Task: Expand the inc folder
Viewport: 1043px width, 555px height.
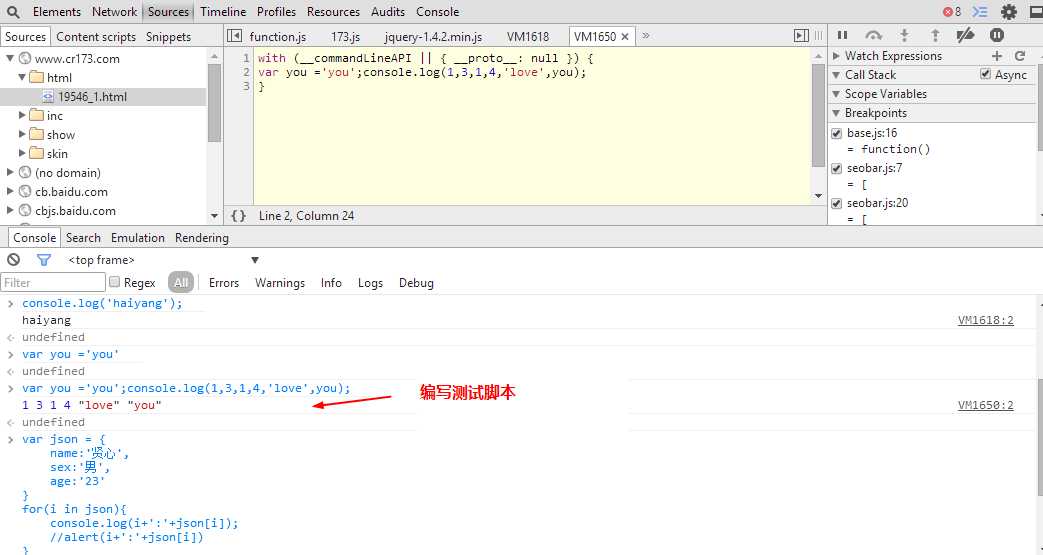Action: pyautogui.click(x=22, y=115)
